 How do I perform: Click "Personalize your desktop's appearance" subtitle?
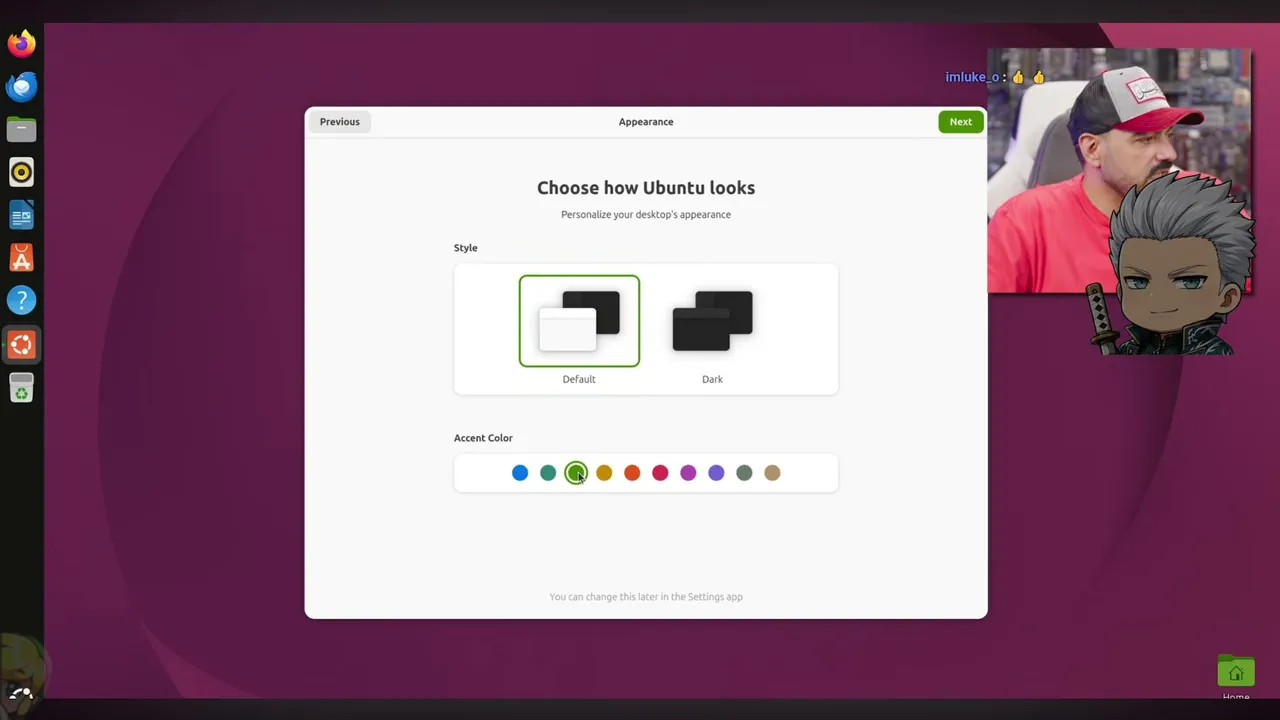coord(646,215)
